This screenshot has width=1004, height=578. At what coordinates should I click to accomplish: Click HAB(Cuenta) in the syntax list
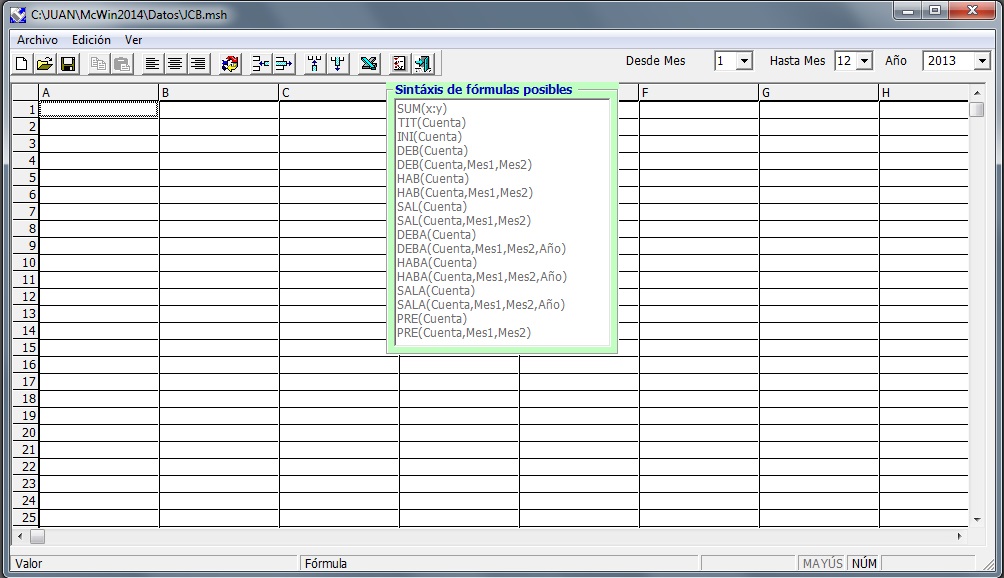433,179
